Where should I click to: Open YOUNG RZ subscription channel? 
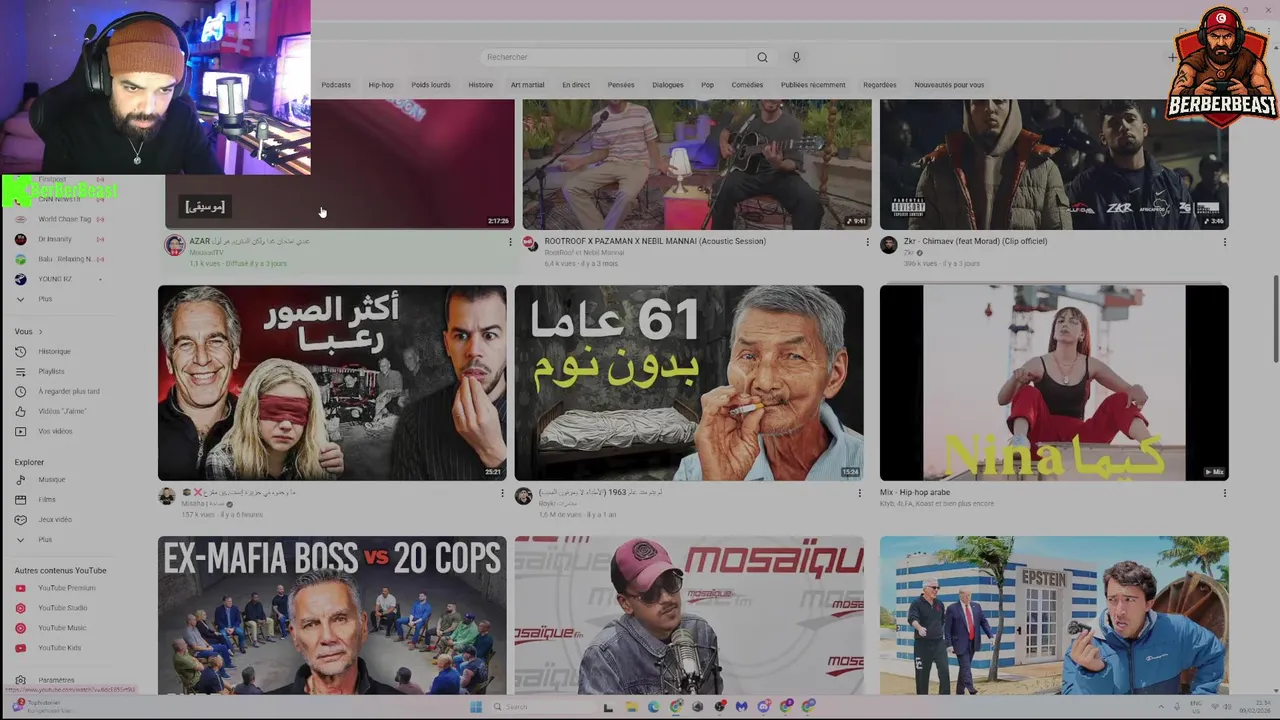(x=54, y=279)
